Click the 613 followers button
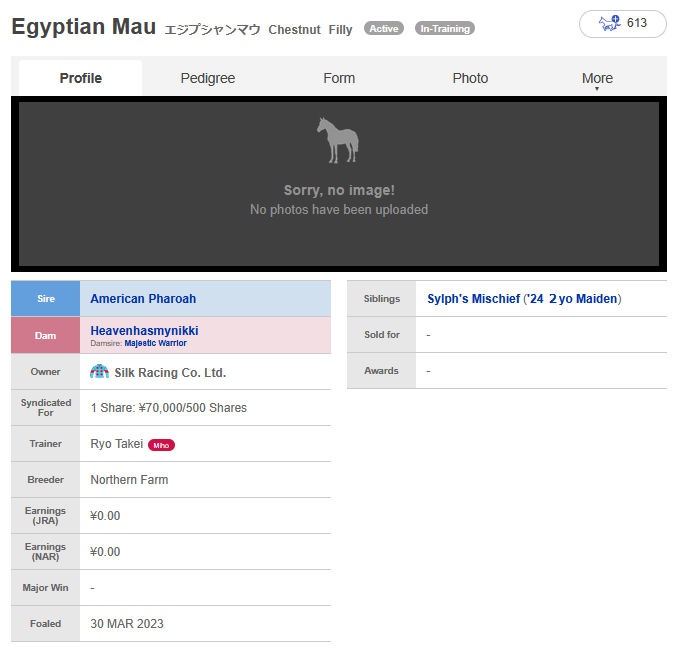 pyautogui.click(x=623, y=24)
